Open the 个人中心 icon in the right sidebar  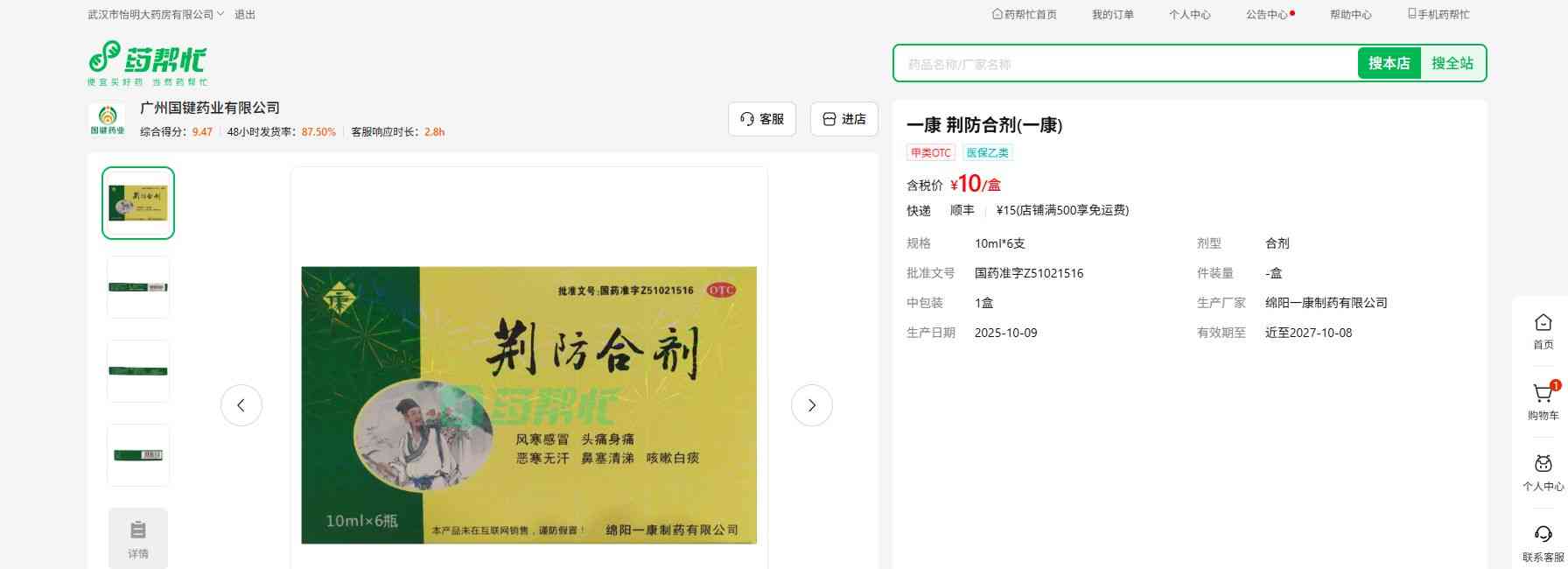[1543, 463]
